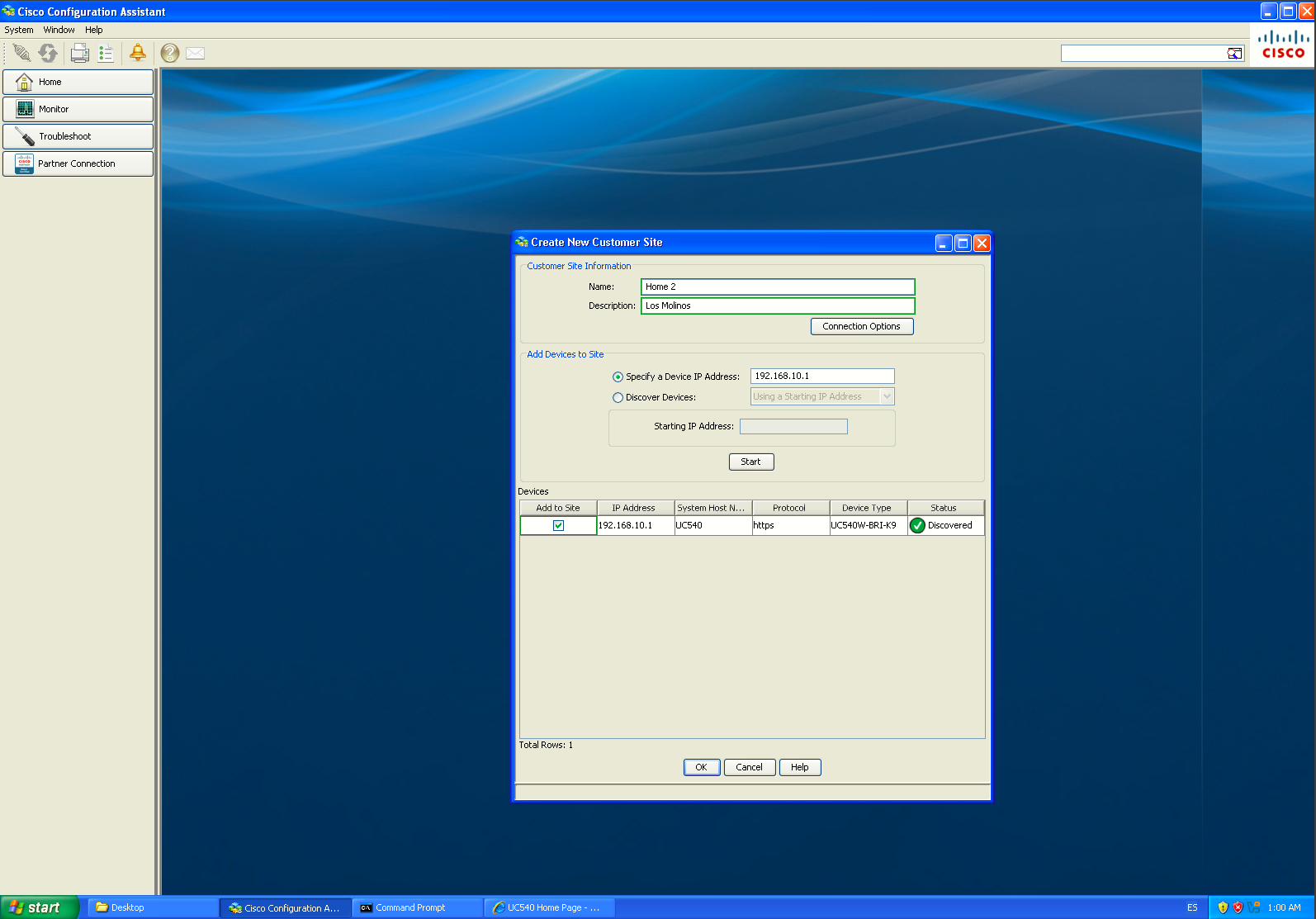This screenshot has width=1316, height=919.
Task: Switch to Command Prompt in taskbar
Action: tap(419, 907)
